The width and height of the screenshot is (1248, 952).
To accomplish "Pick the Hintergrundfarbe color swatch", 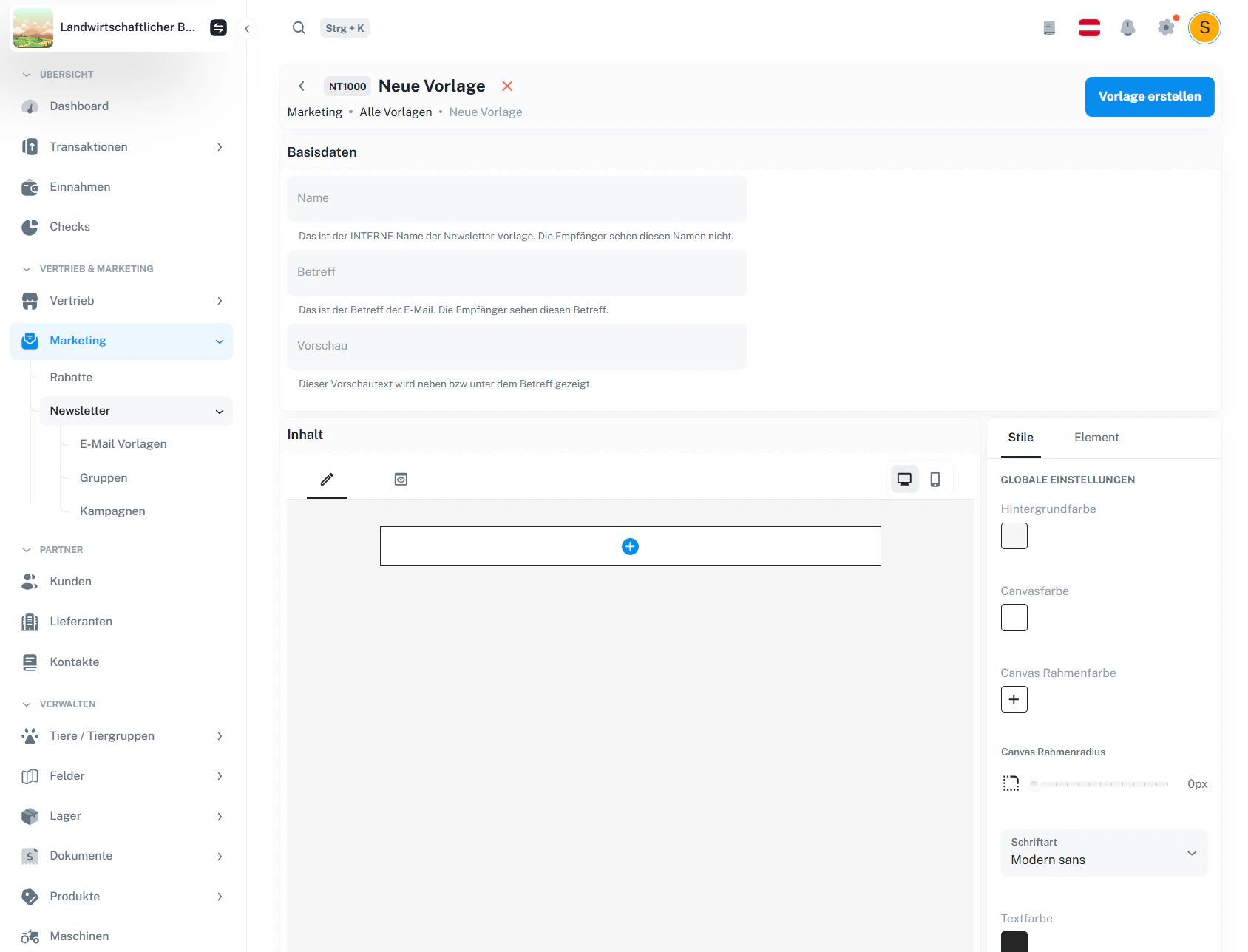I will (1014, 536).
